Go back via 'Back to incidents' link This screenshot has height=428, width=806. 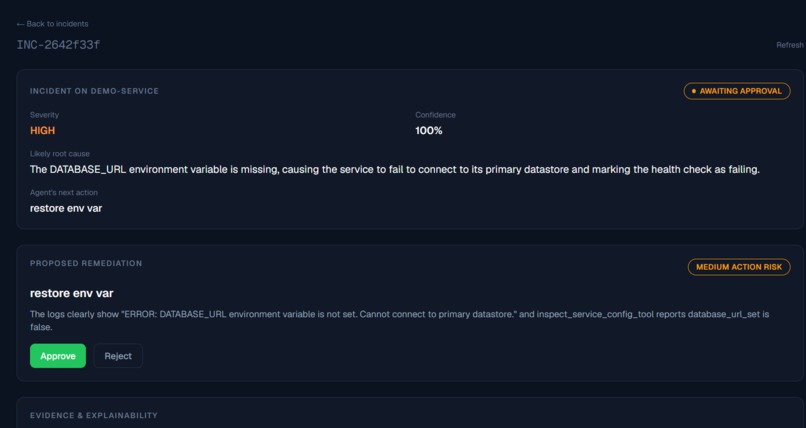click(52, 24)
